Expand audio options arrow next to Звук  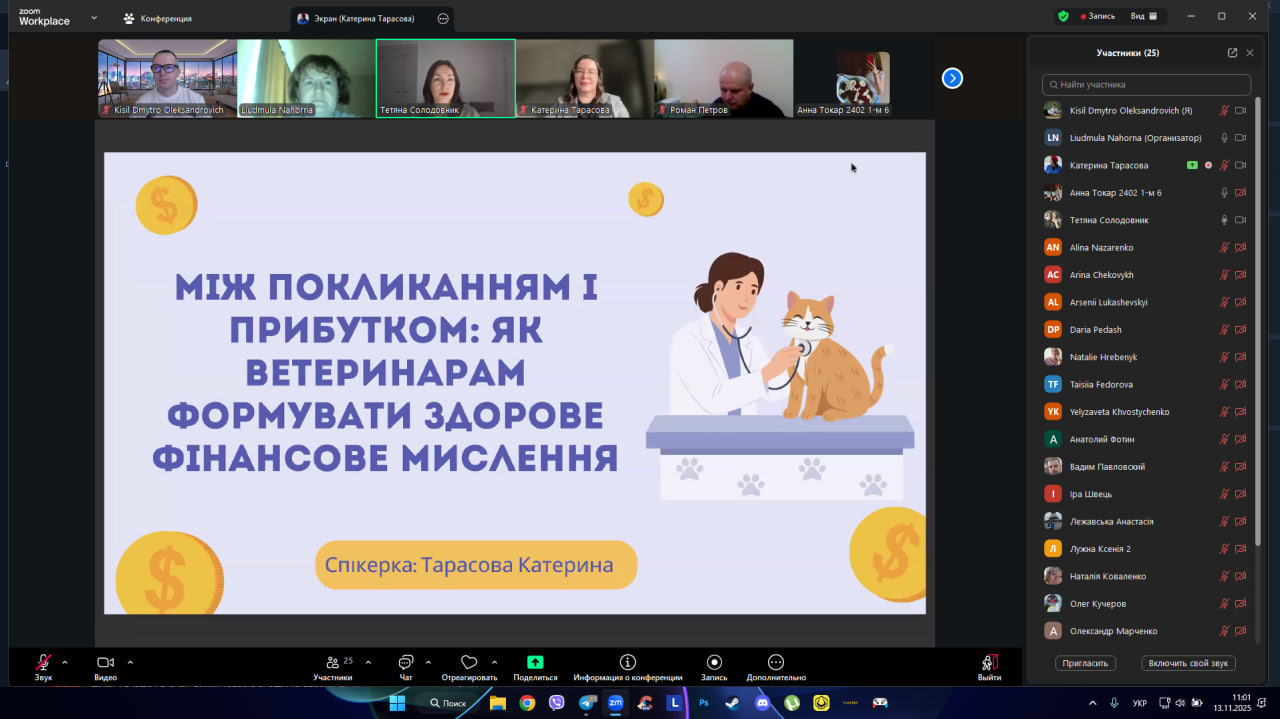point(65,662)
